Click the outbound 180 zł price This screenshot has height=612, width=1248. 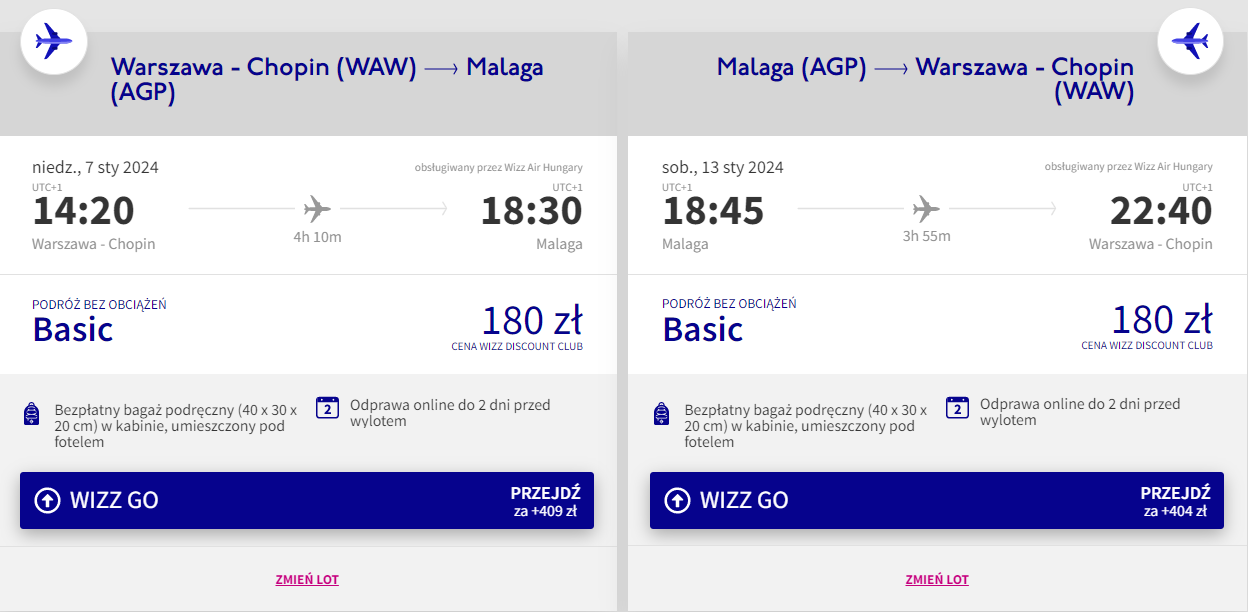[532, 321]
